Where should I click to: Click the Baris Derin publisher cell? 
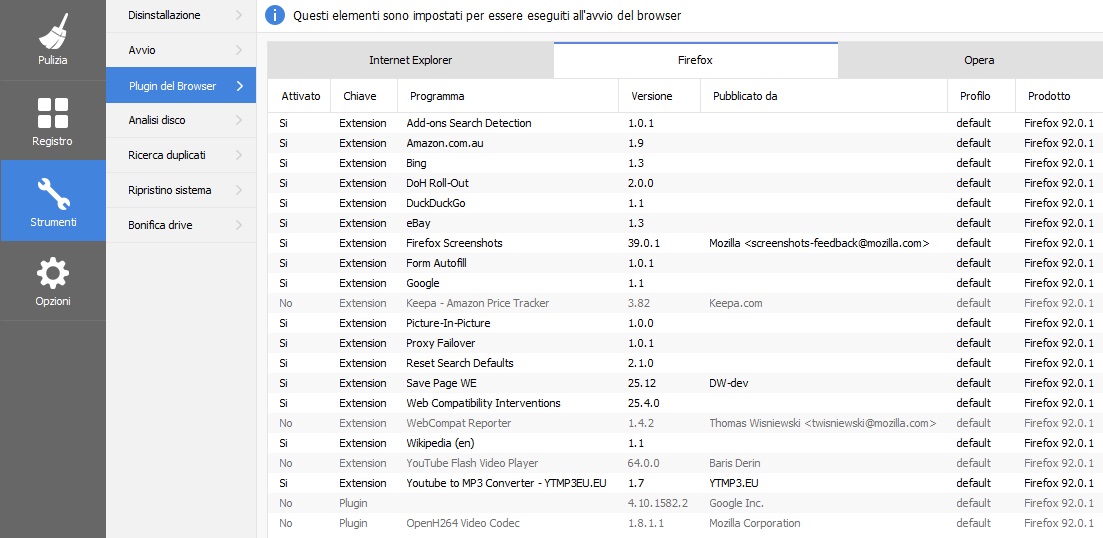point(734,463)
